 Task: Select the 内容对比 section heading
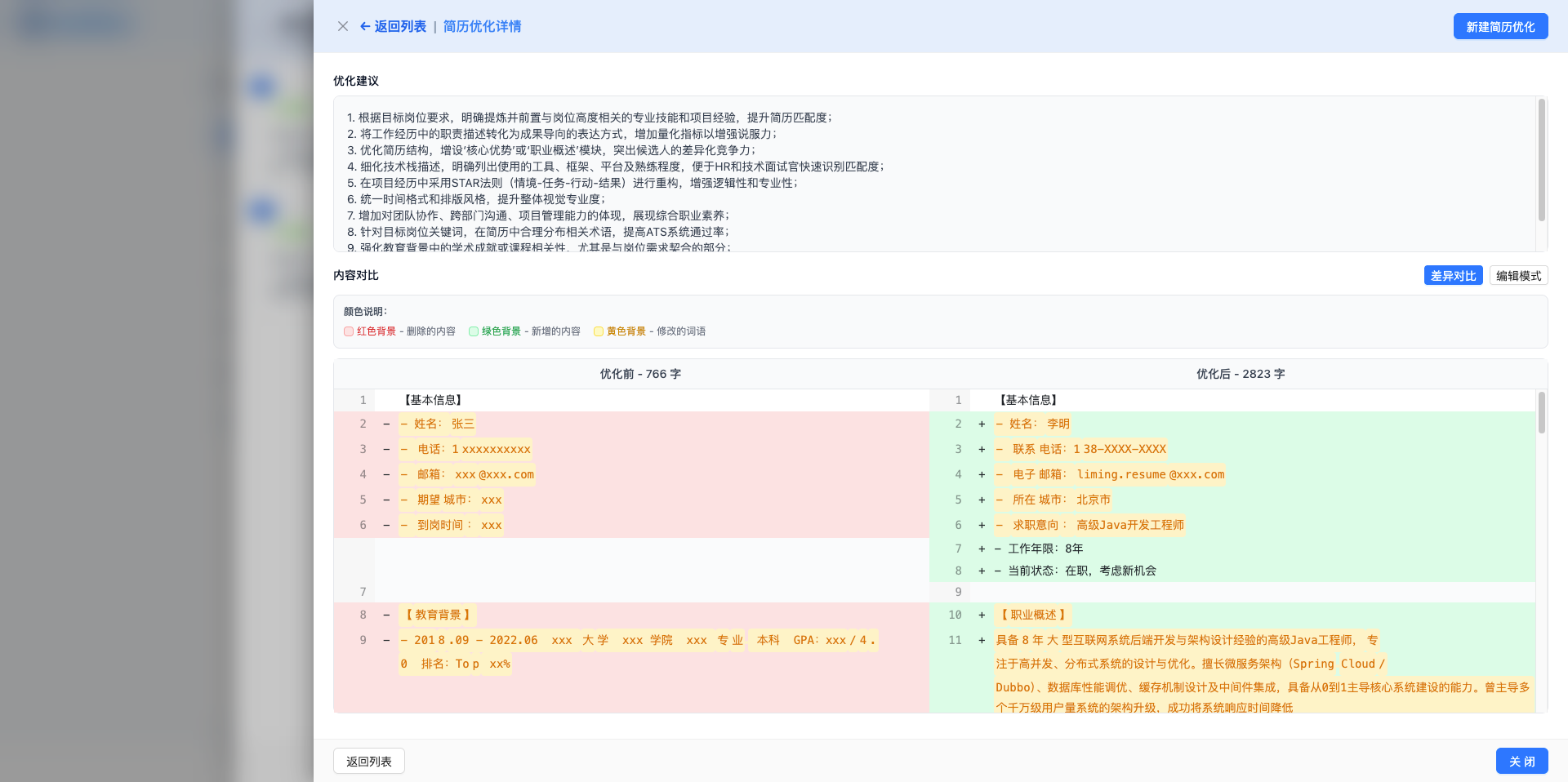click(x=354, y=275)
